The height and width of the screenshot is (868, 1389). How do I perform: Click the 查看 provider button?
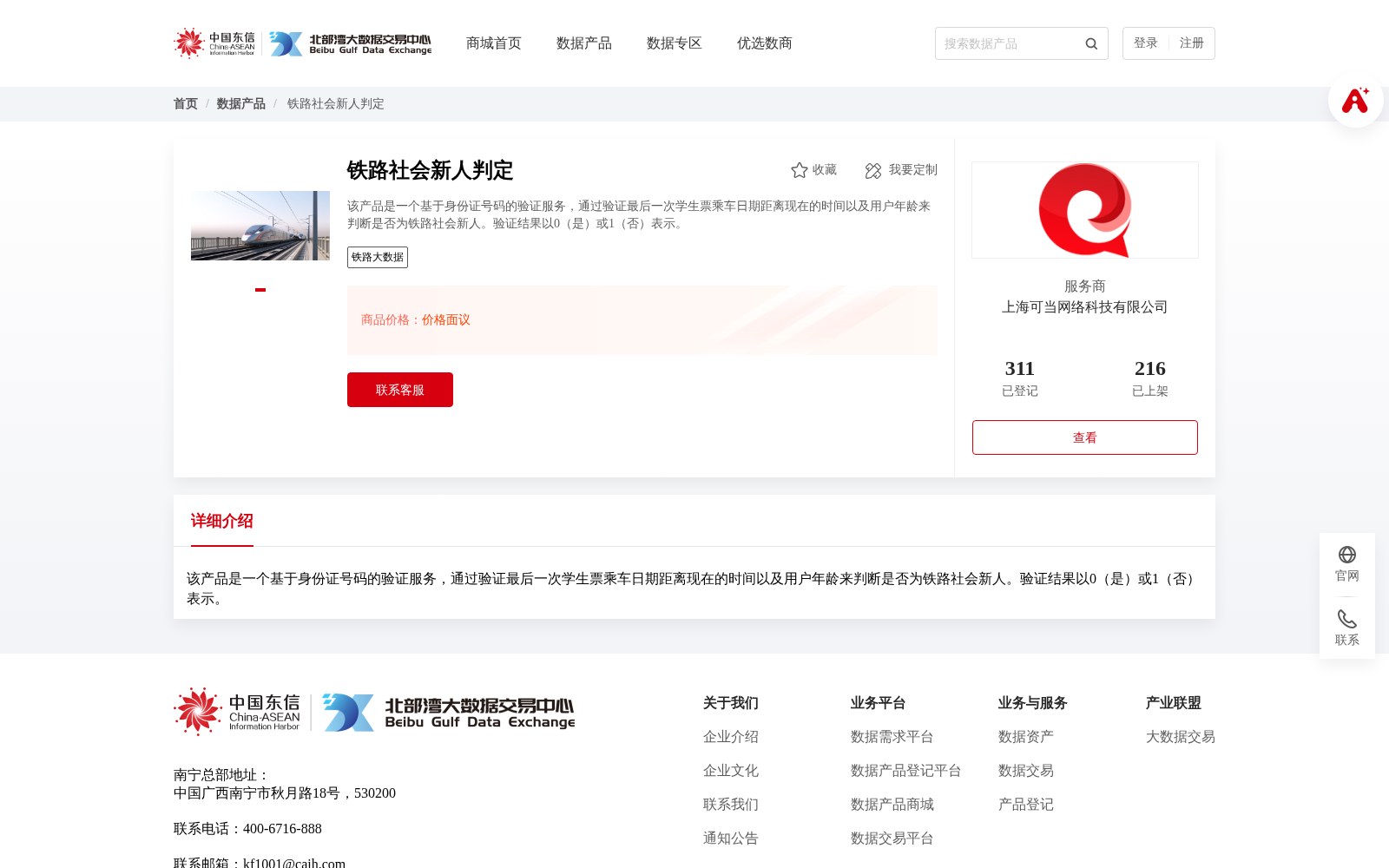(1085, 437)
